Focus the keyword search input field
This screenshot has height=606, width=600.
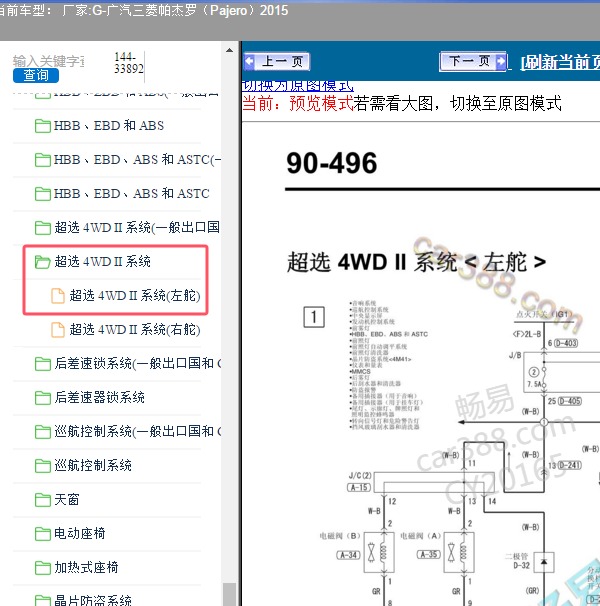(x=48, y=61)
